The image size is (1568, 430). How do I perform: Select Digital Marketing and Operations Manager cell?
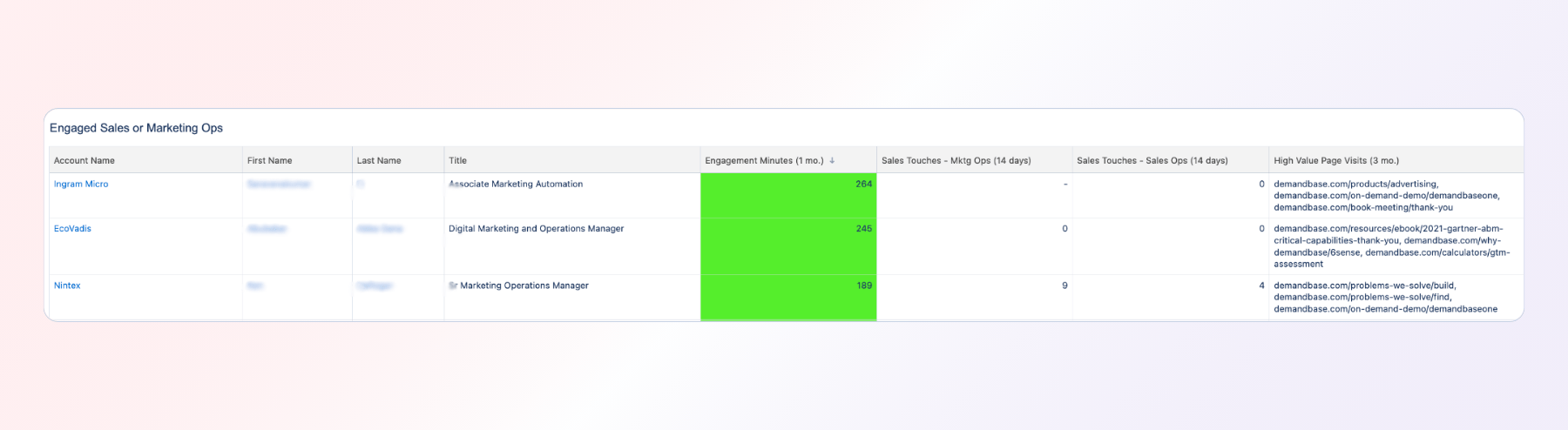[x=536, y=229]
